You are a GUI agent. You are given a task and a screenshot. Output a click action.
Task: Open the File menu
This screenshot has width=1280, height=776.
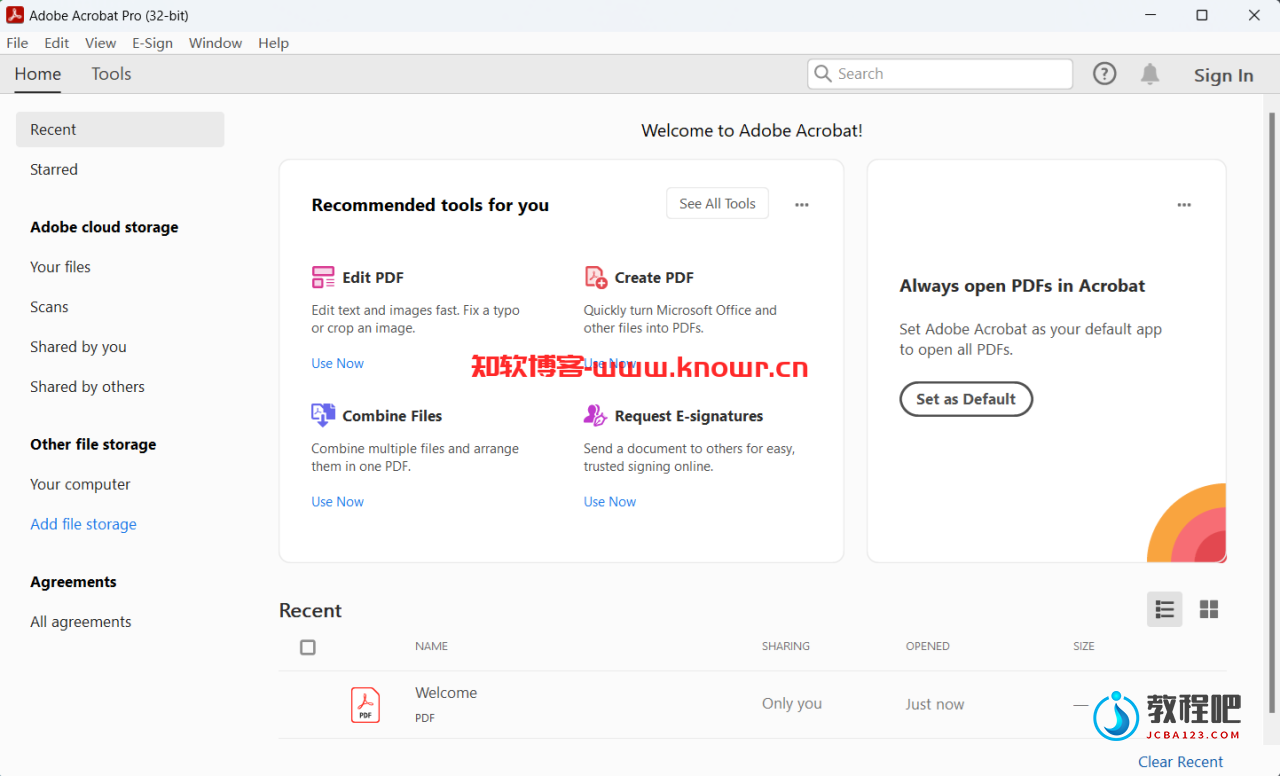click(x=17, y=43)
